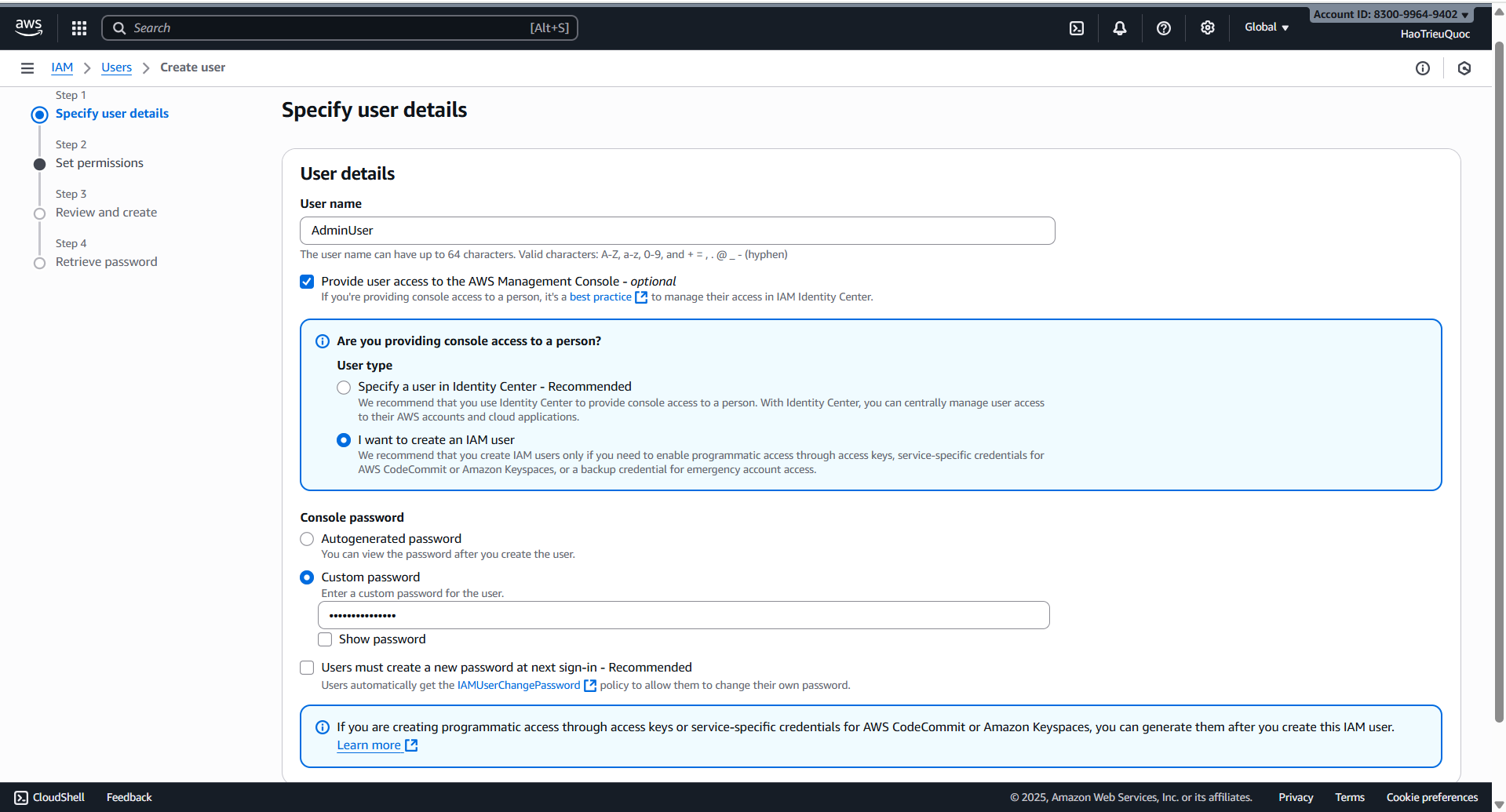Screen dimensions: 1506x812
Task: Open the AWS services grid menu
Action: tap(79, 28)
